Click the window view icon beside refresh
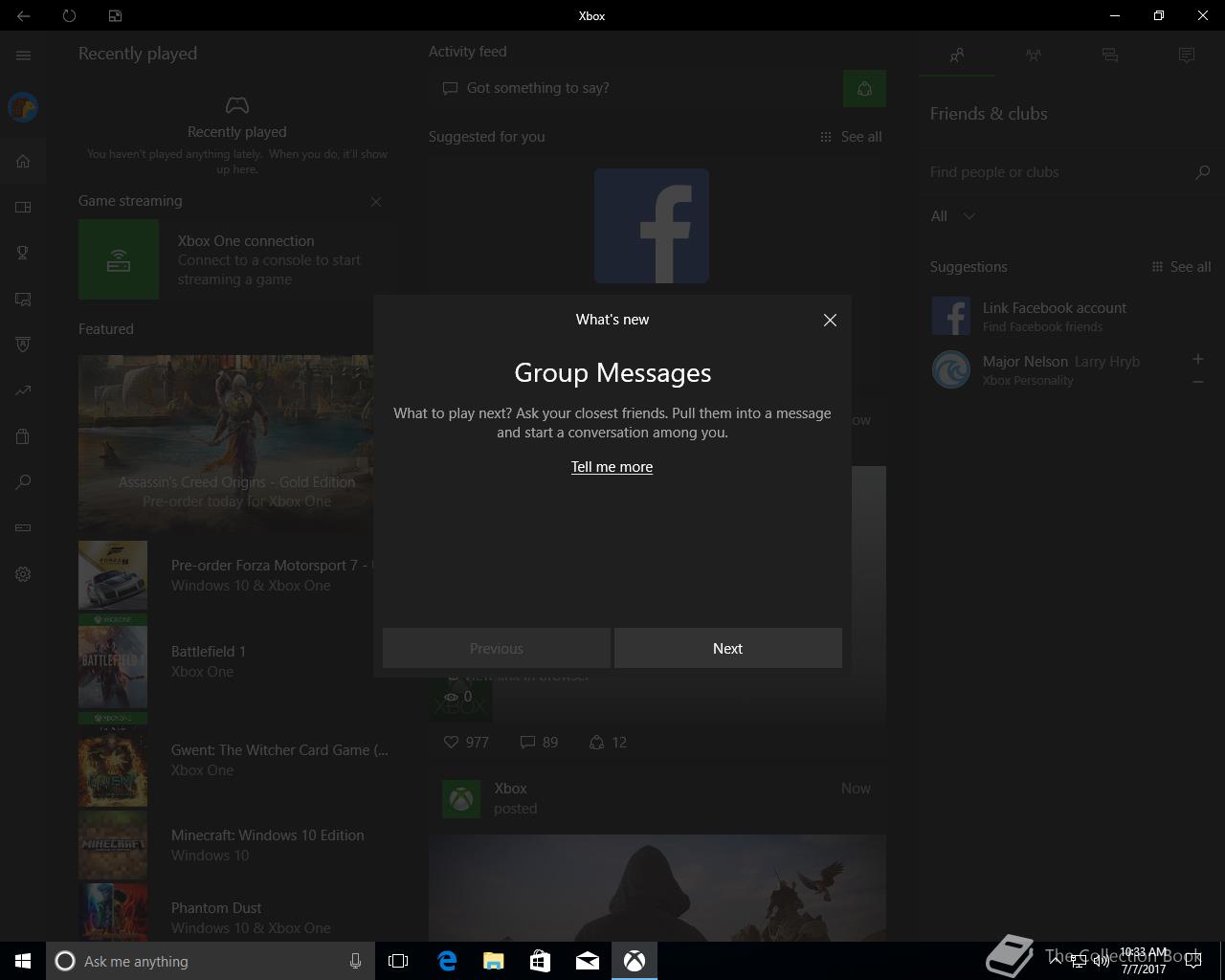 pyautogui.click(x=115, y=15)
